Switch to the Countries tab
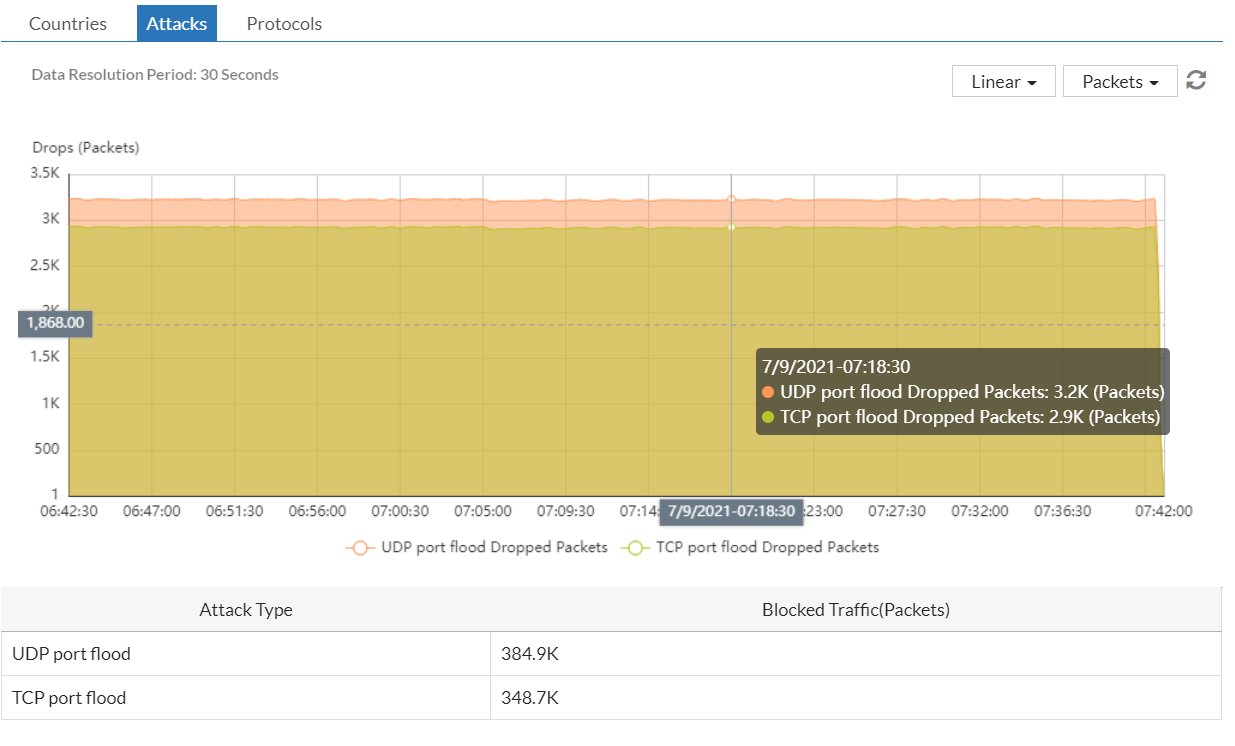 click(68, 23)
